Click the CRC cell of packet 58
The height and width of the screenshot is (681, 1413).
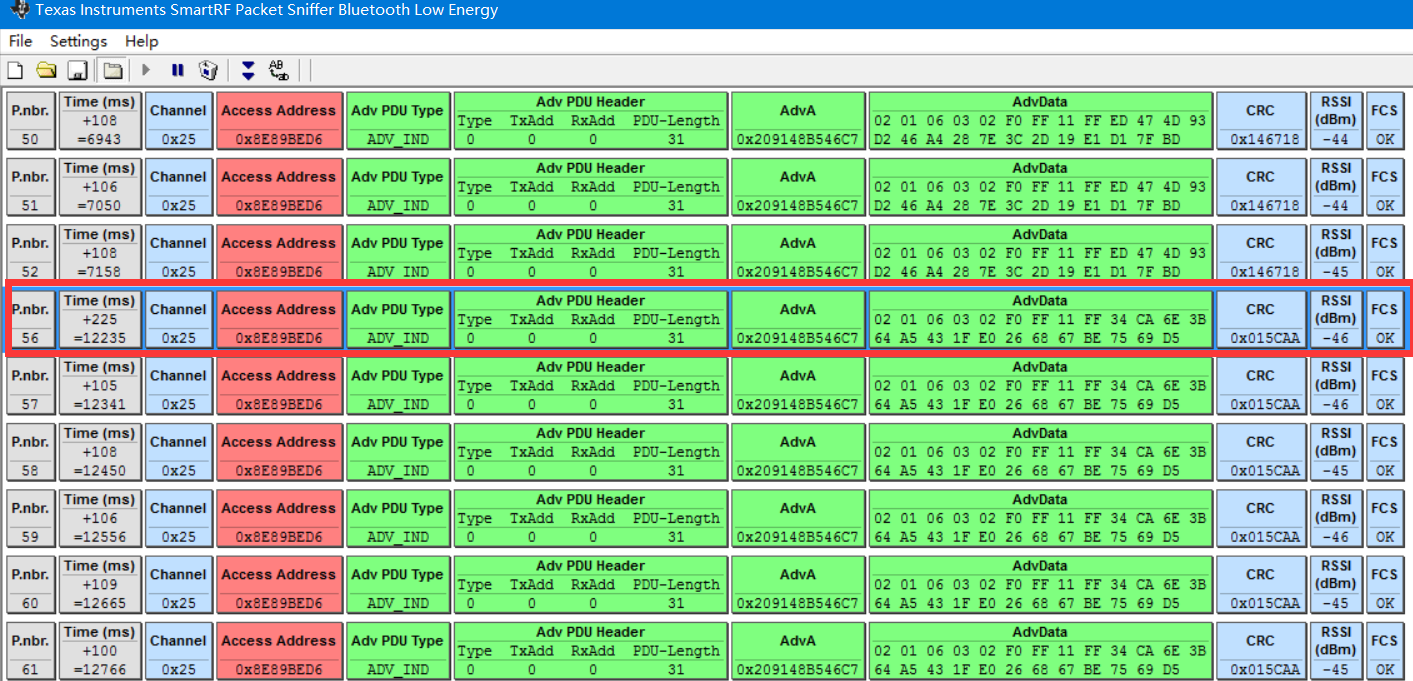click(x=1261, y=452)
